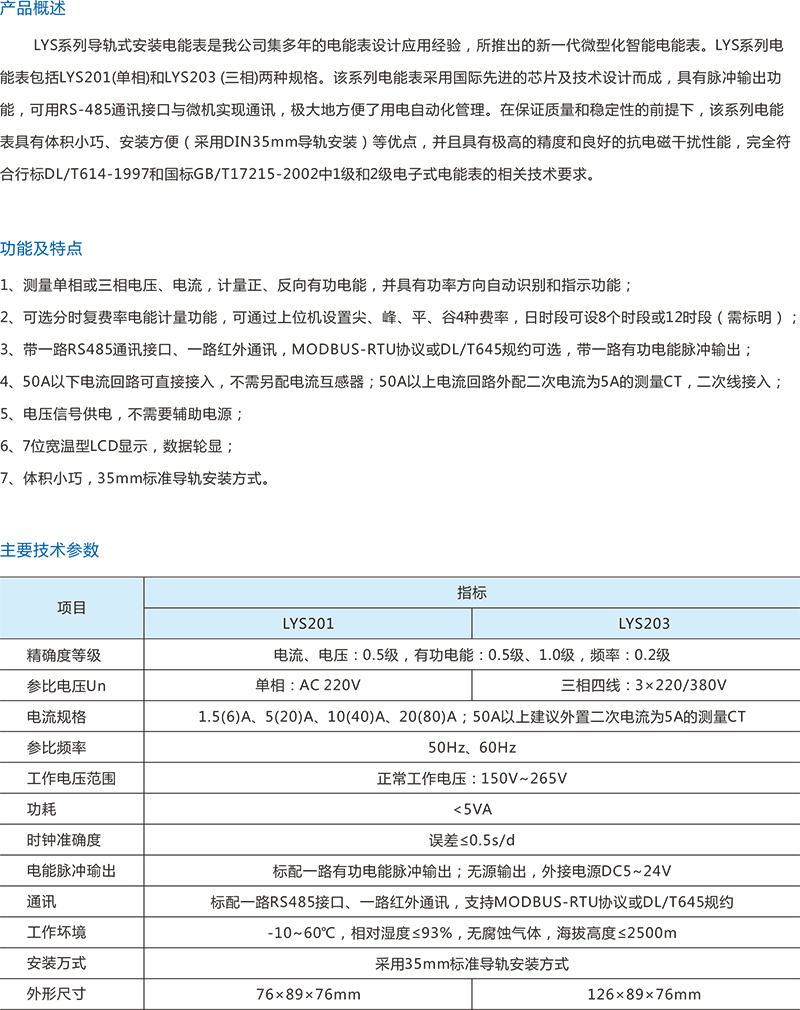The height and width of the screenshot is (1010, 800).
Task: Click the LYS201 column header
Action: (308, 623)
